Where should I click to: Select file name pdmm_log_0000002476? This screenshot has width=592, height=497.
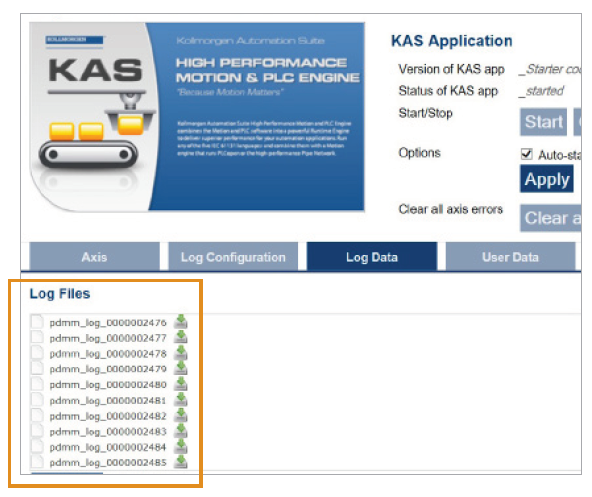tap(108, 323)
